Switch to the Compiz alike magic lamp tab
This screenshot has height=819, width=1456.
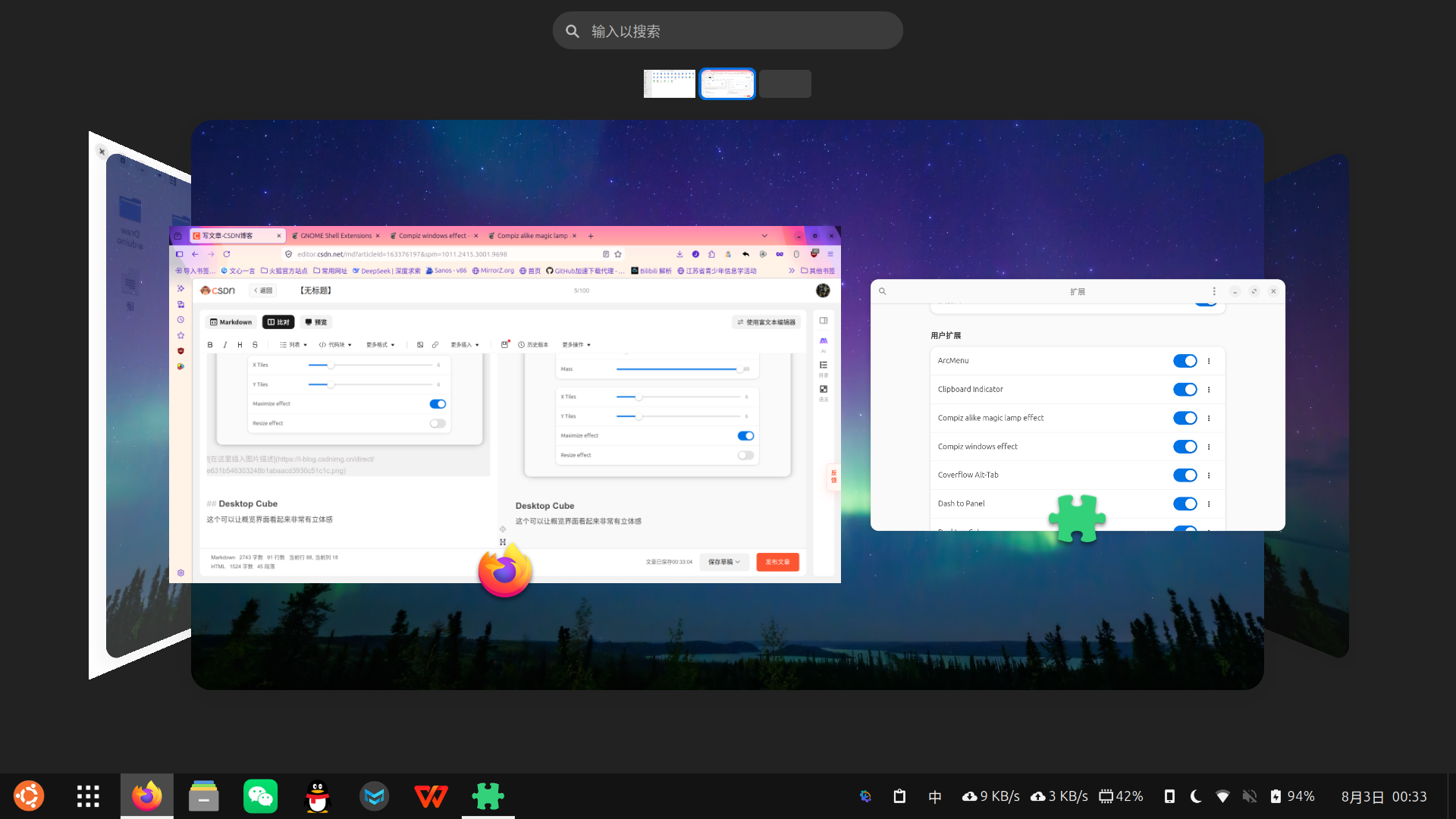[532, 236]
